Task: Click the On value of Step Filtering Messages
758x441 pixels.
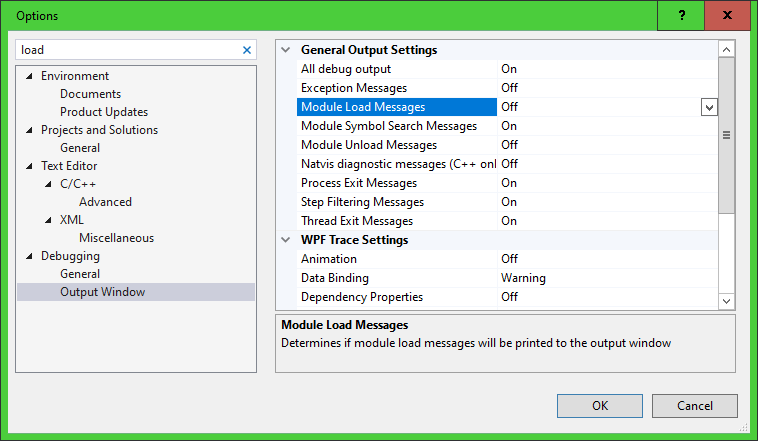Action: pos(509,202)
